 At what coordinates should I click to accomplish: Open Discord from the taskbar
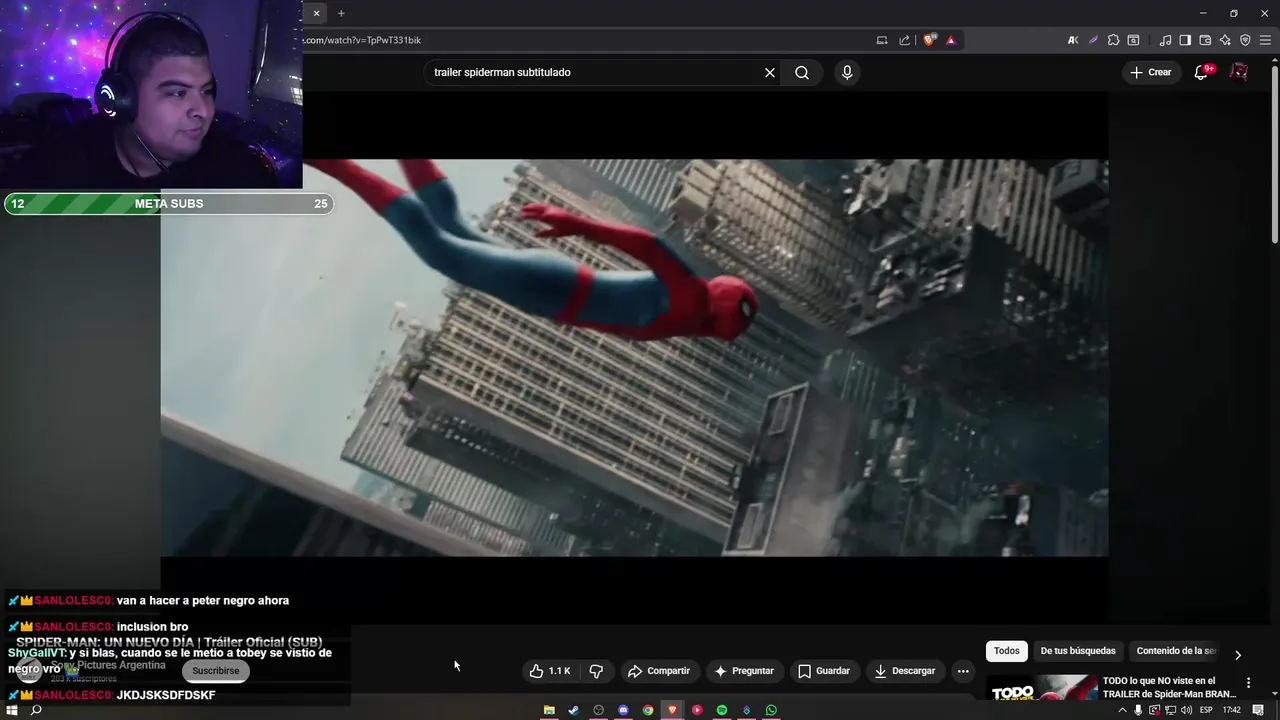click(x=623, y=710)
